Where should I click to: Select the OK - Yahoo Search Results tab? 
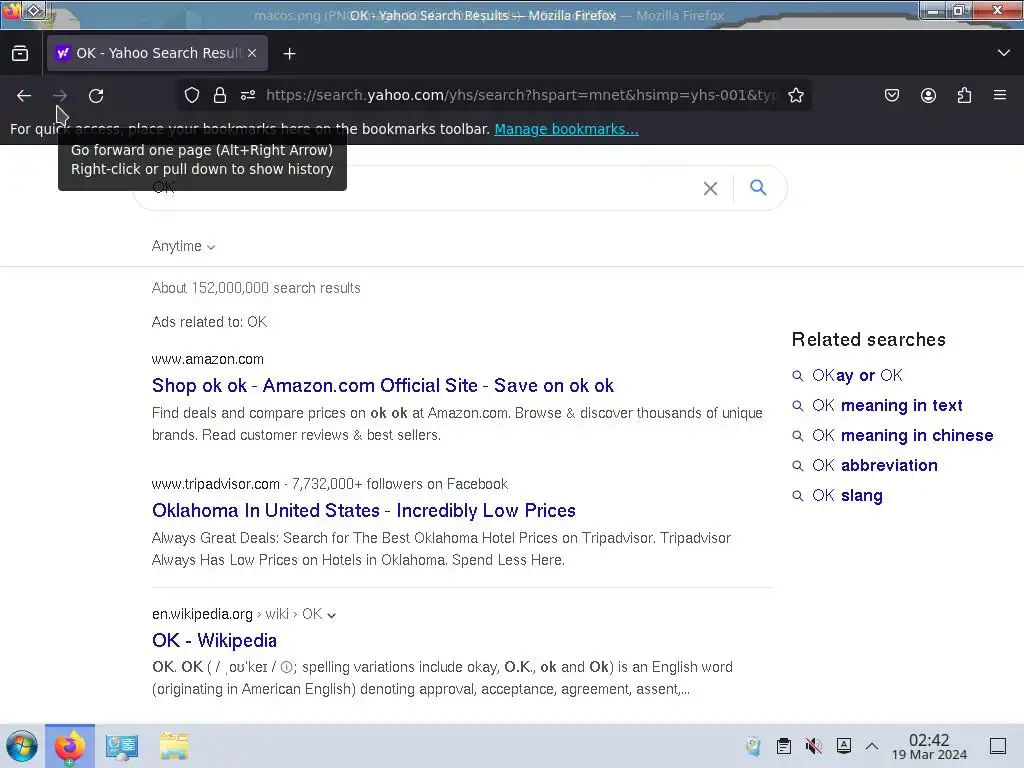(157, 53)
